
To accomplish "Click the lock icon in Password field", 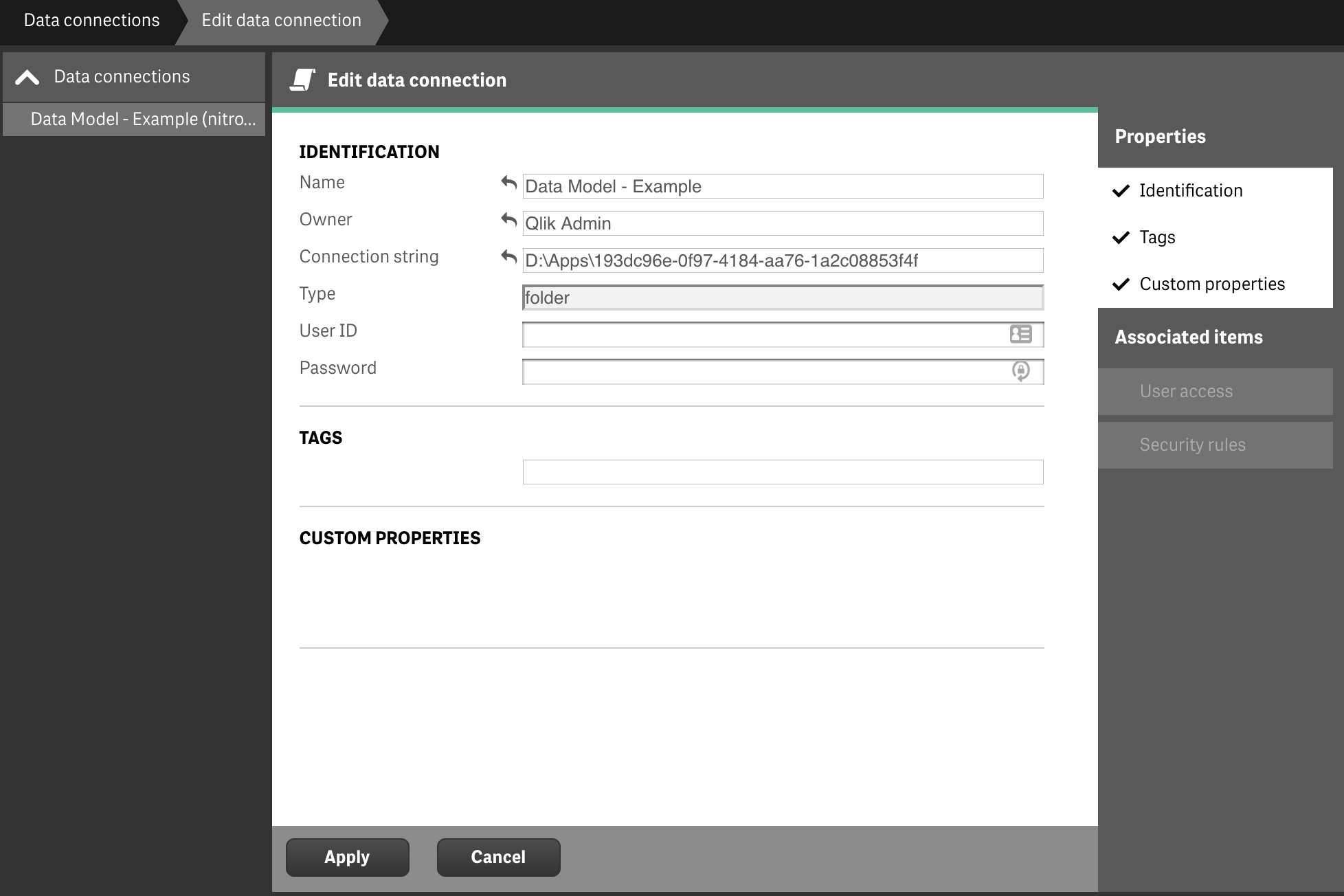I will tap(1020, 372).
